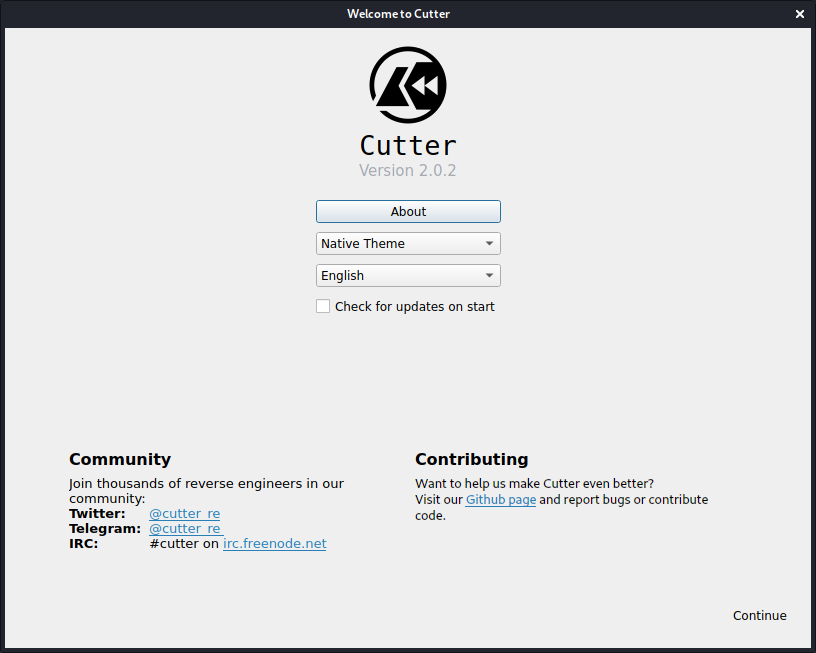Open the Telegram @cutter_re link
This screenshot has width=816, height=653.
(x=184, y=529)
